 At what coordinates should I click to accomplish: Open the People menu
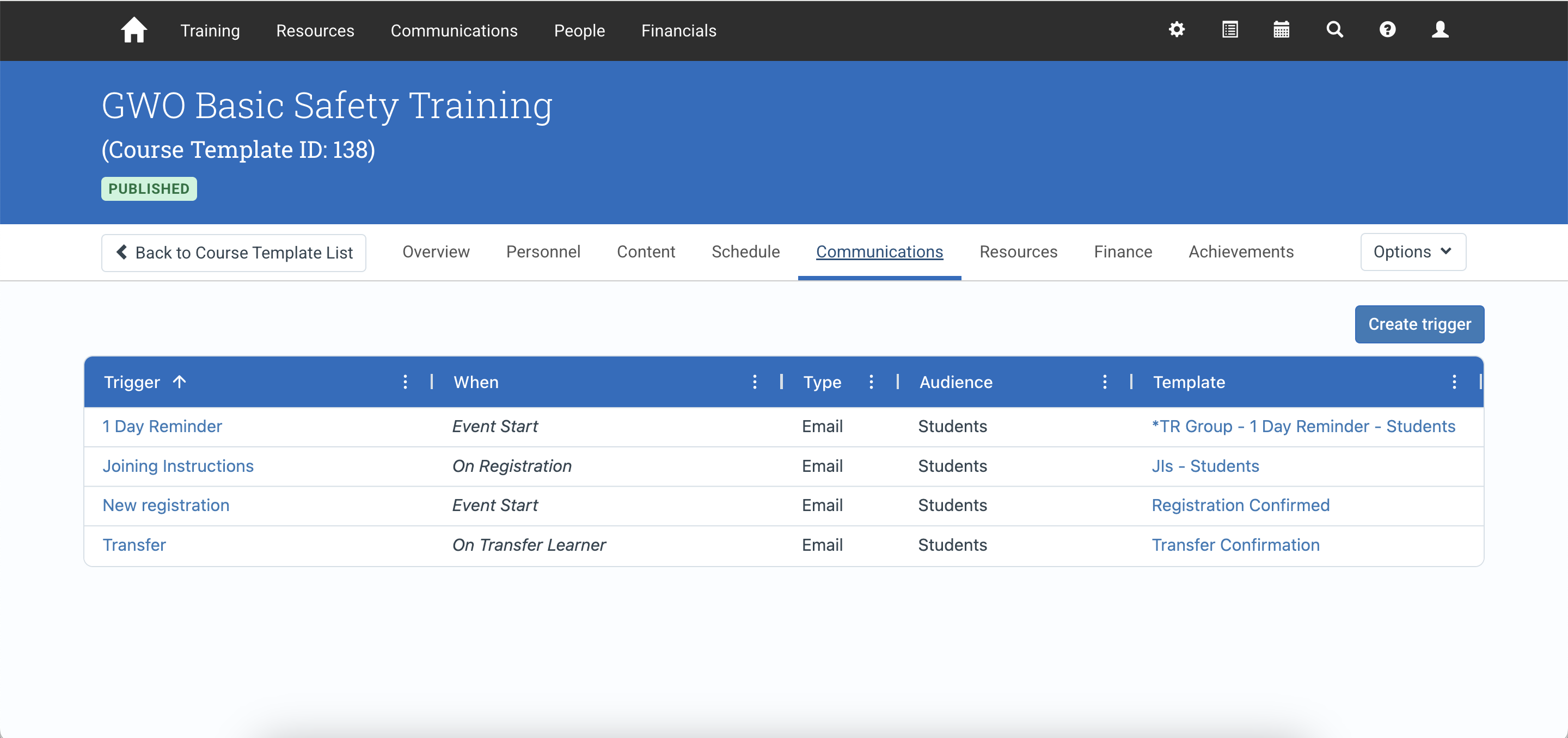579,30
